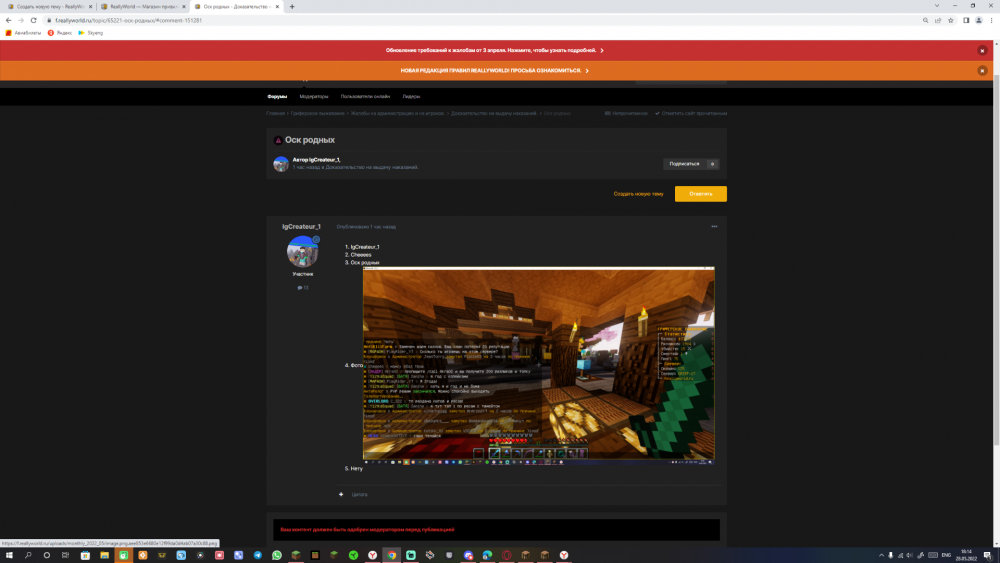Image resolution: width=1000 pixels, height=563 pixels.
Task: Open the Chrome profile avatar icon
Action: [x=979, y=20]
